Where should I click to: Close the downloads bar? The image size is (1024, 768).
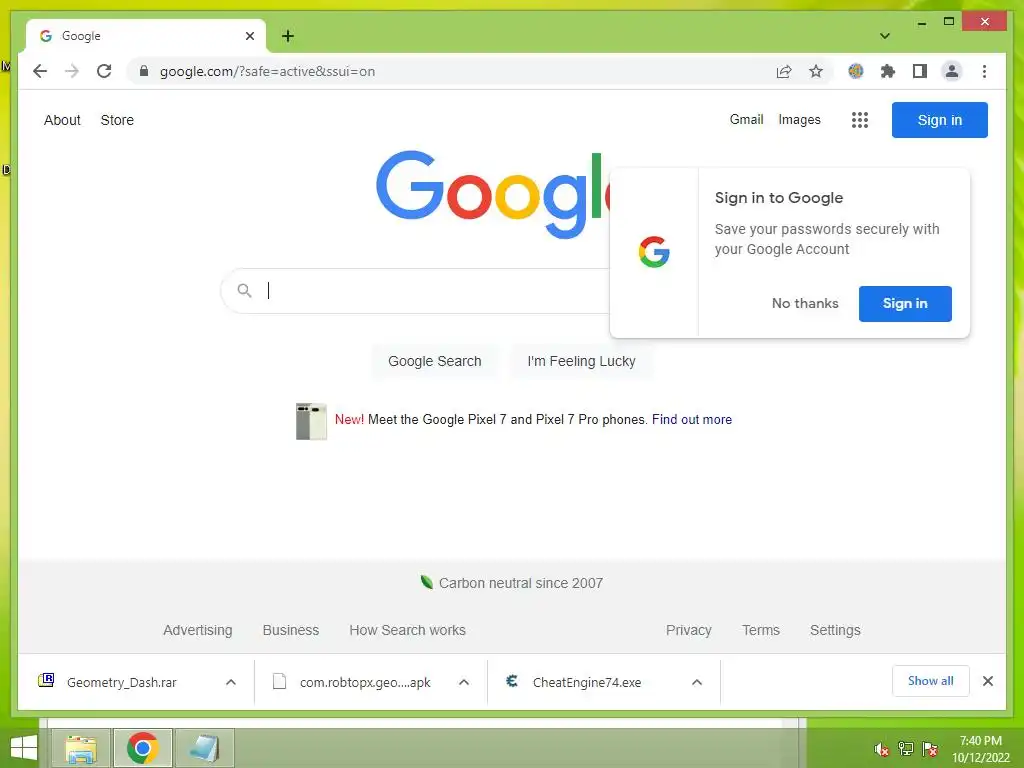click(987, 681)
